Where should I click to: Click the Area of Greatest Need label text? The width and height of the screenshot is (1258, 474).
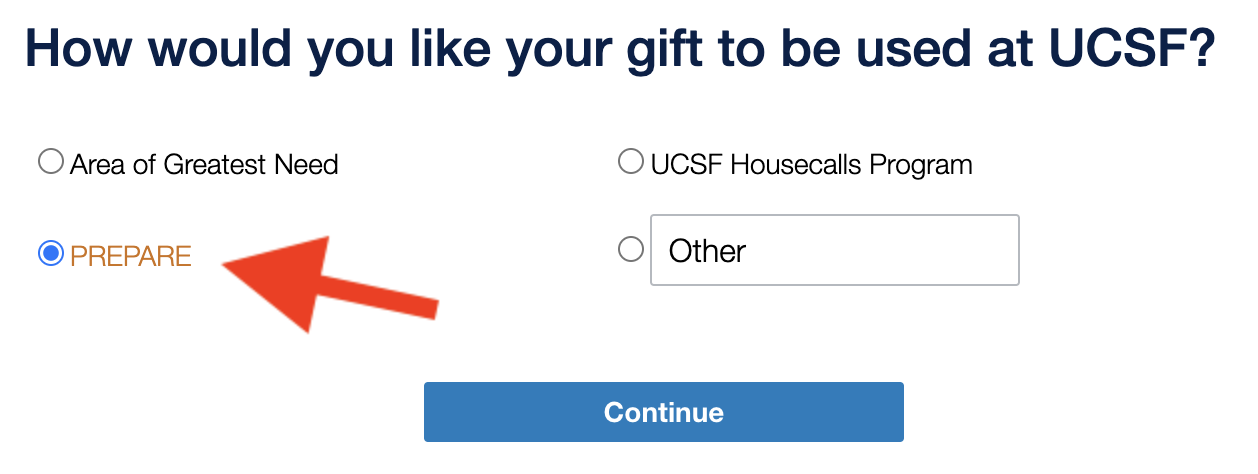(x=204, y=164)
